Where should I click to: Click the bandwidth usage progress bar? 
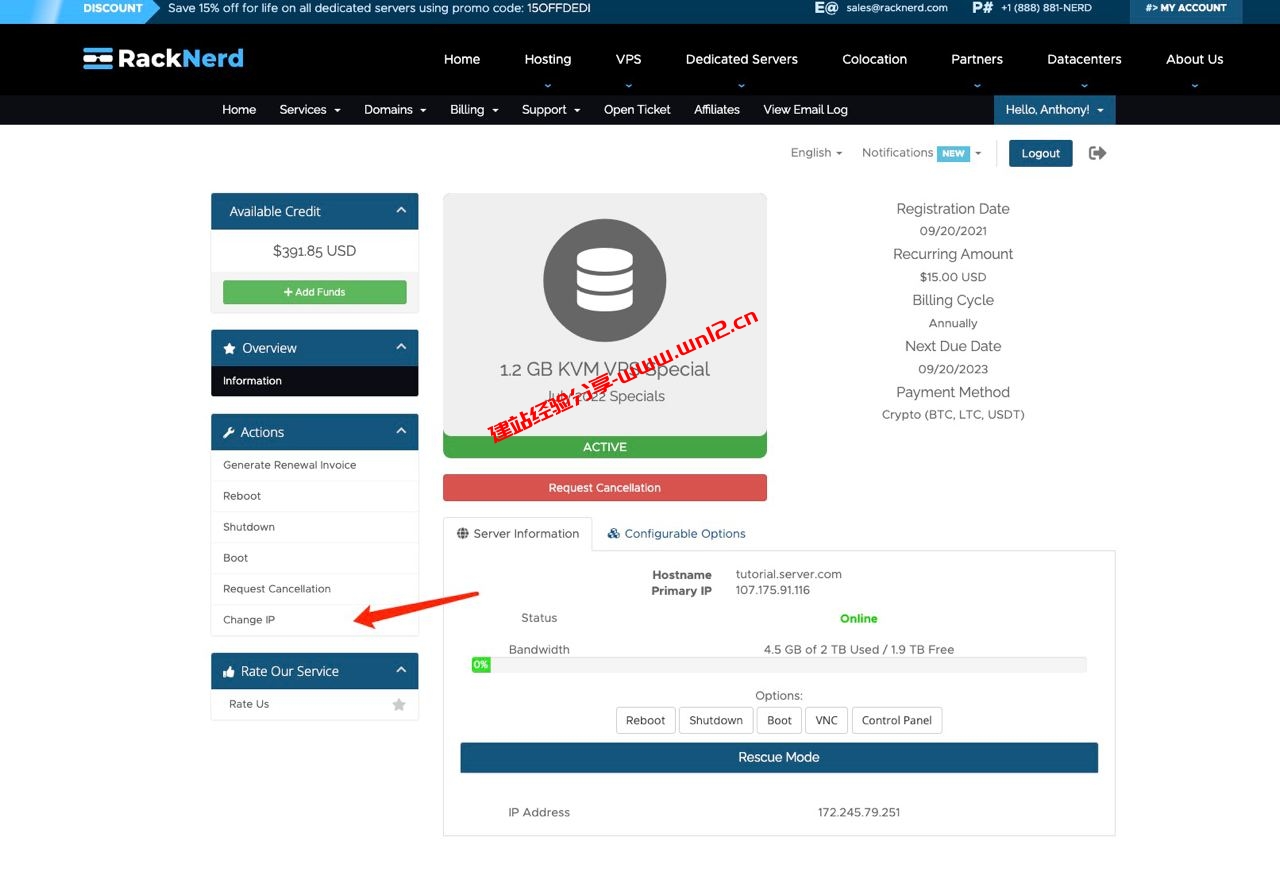pyautogui.click(x=778, y=665)
